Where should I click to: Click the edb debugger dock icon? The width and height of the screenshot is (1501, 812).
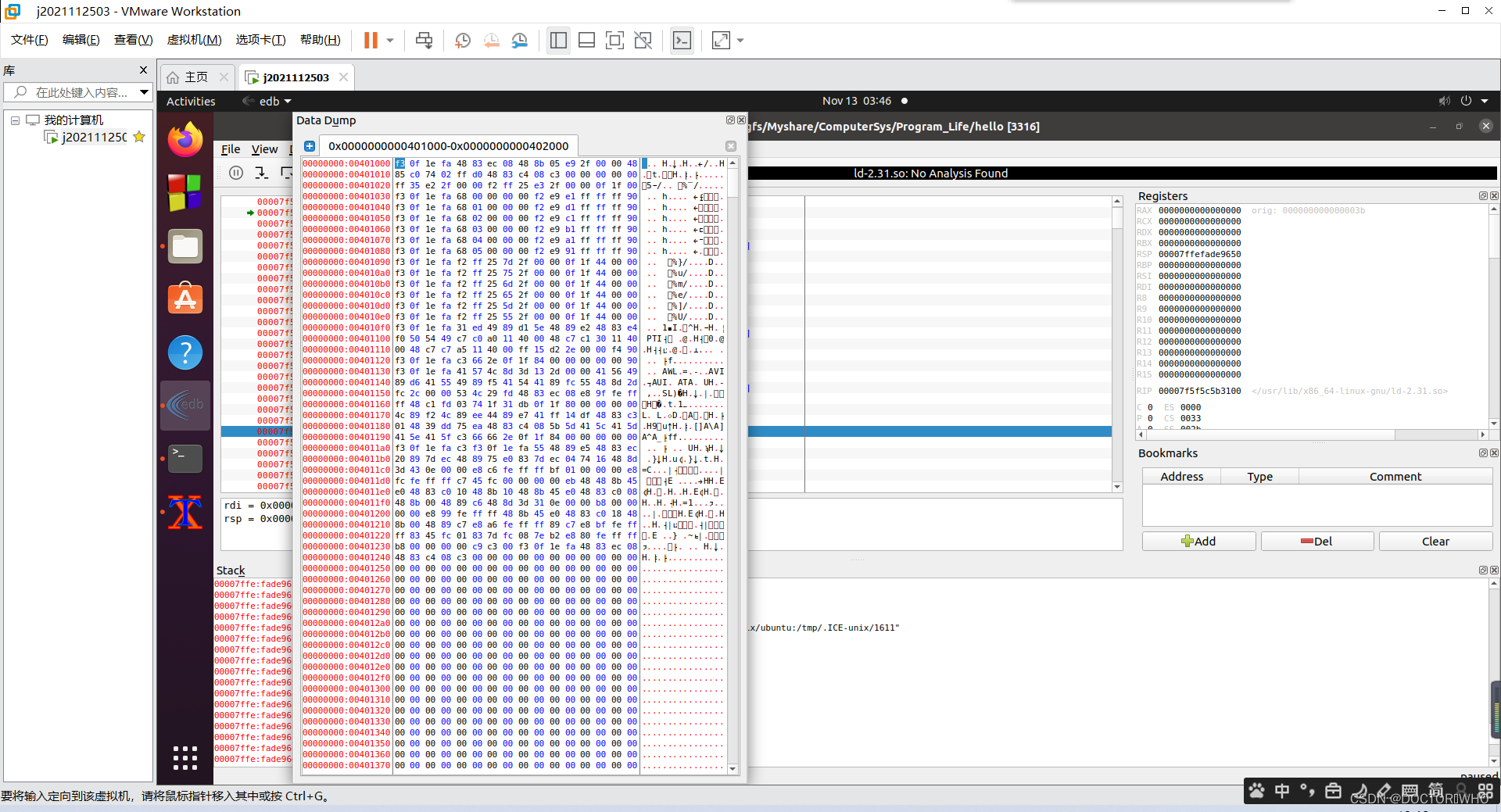(x=185, y=405)
